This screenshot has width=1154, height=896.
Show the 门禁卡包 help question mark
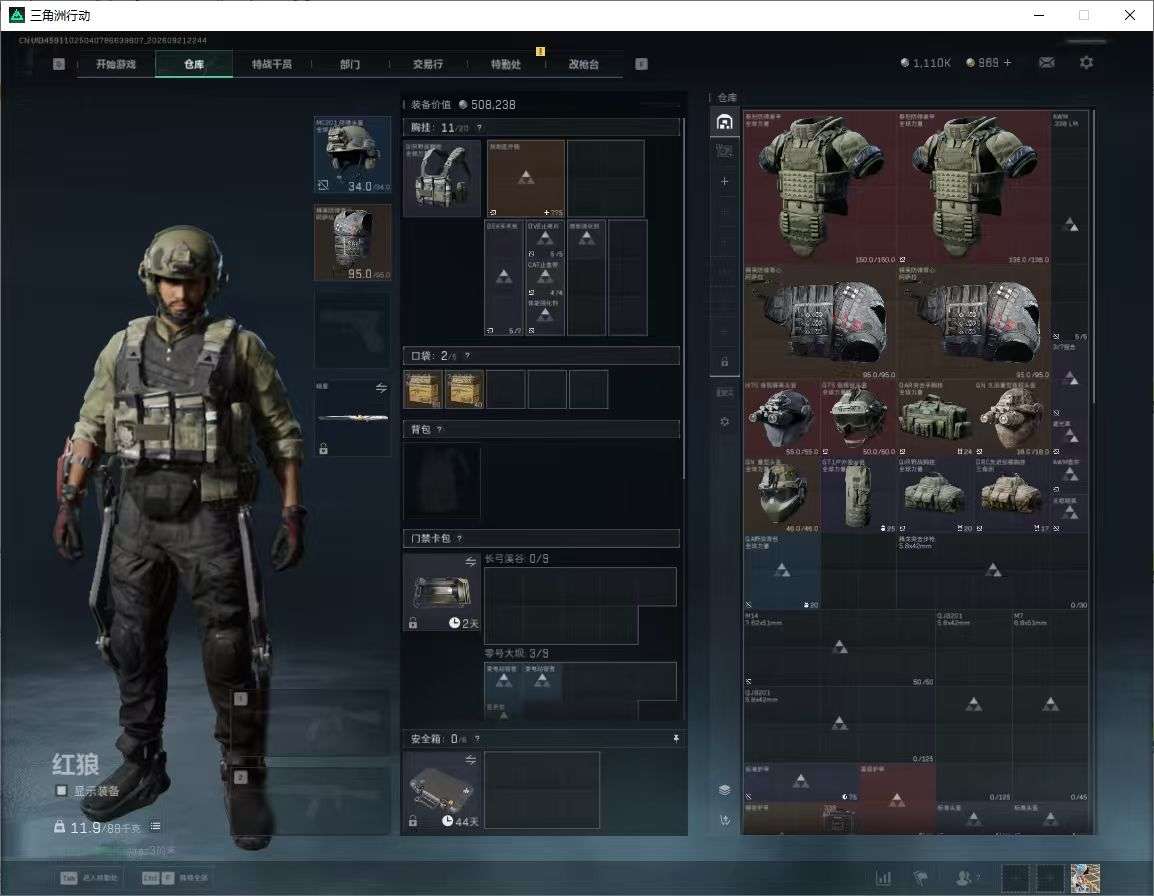(459, 539)
